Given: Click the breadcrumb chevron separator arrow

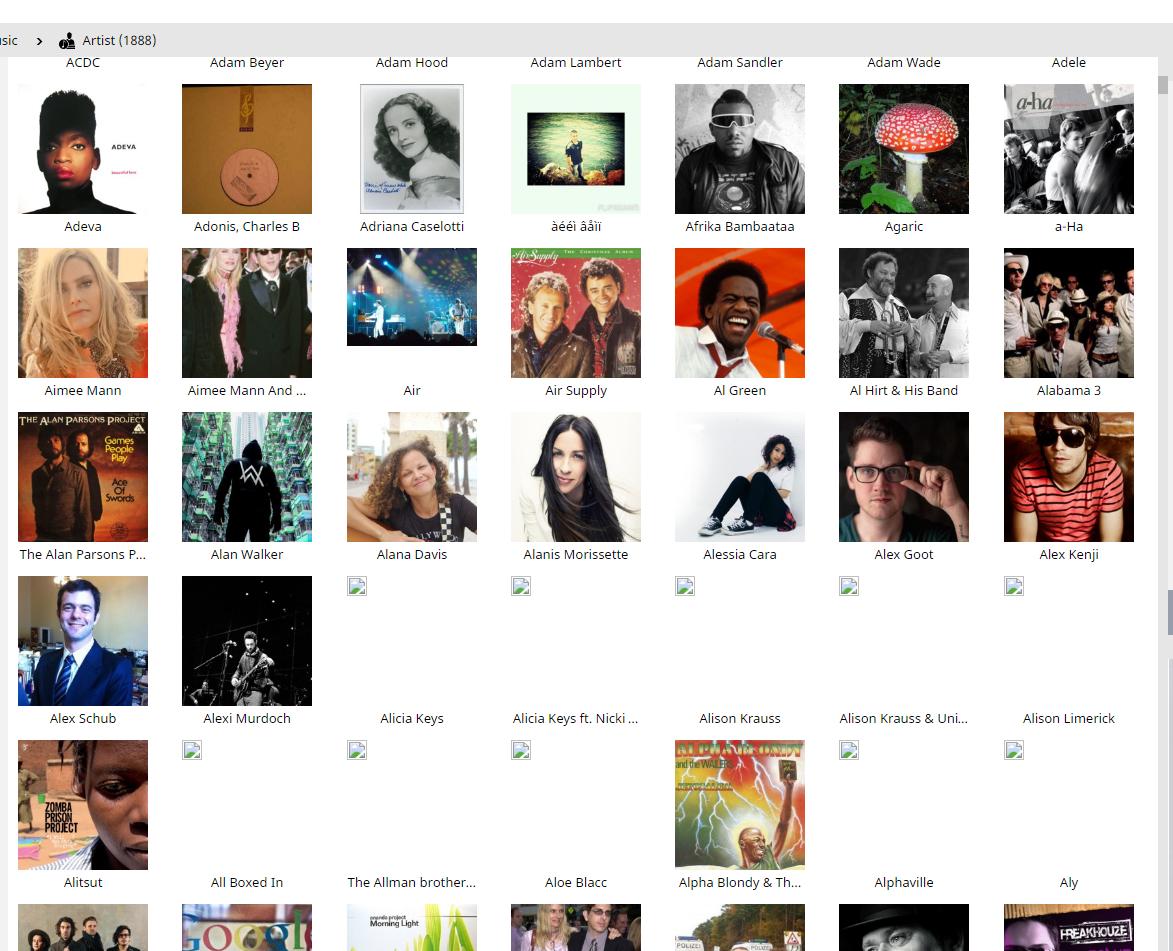Looking at the screenshot, I should [39, 41].
